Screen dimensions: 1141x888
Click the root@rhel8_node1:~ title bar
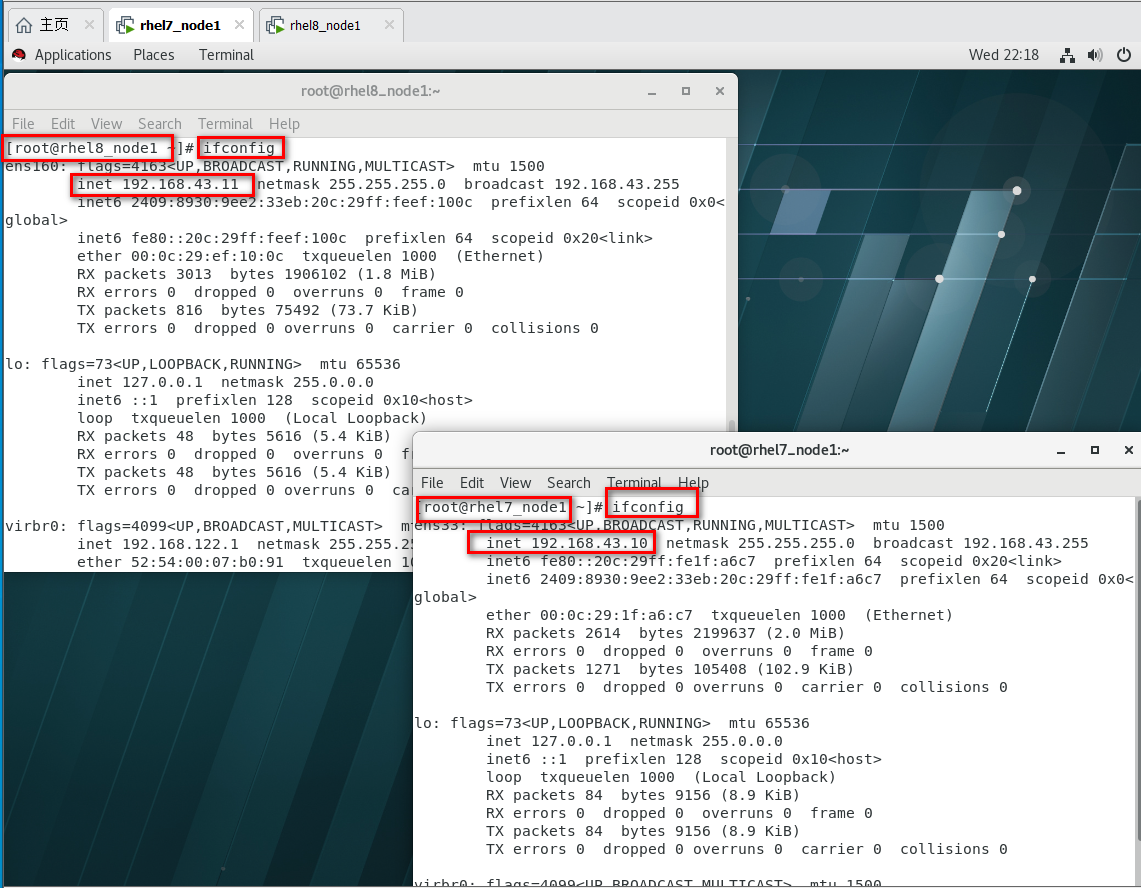click(x=370, y=91)
